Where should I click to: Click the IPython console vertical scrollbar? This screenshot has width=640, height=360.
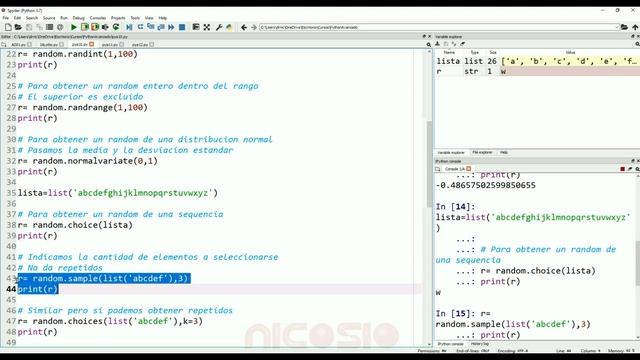[x=638, y=263]
